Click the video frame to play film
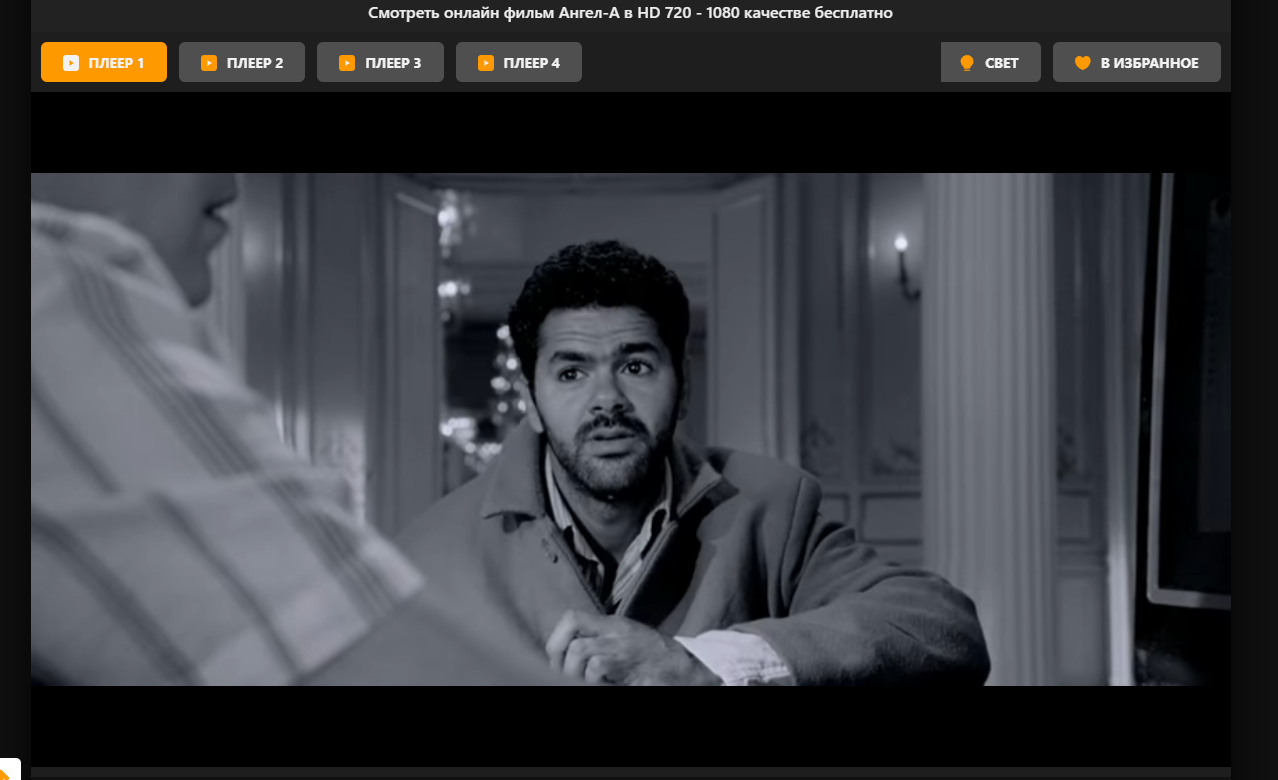 click(x=631, y=429)
